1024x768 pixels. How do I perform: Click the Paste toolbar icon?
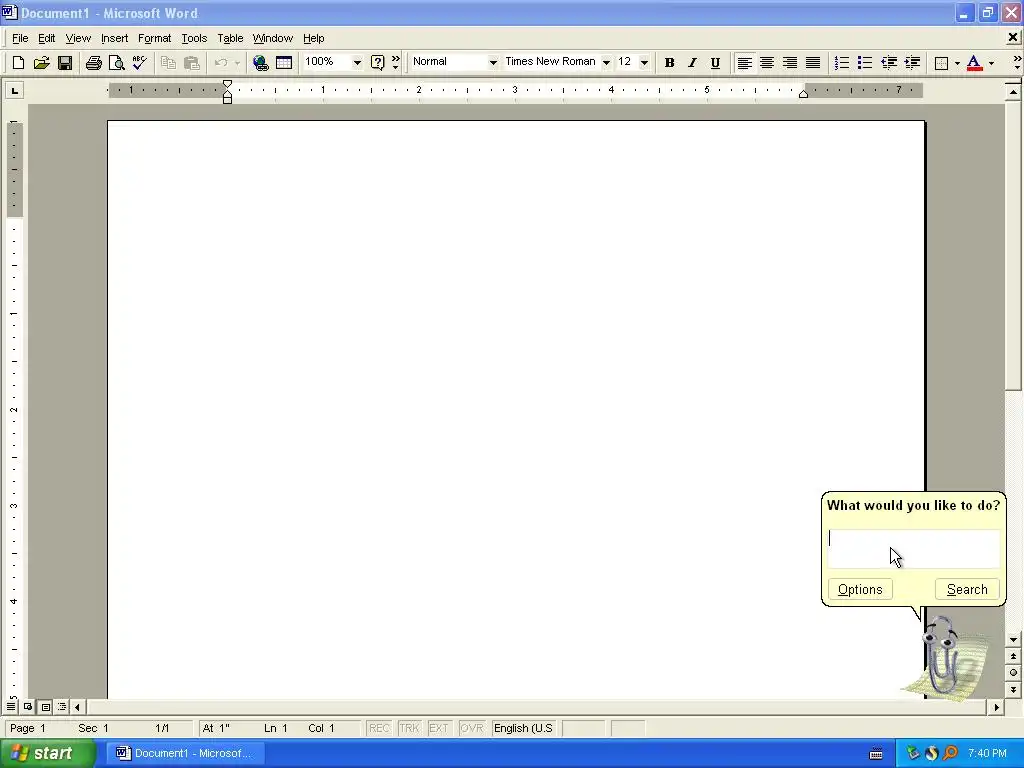coord(191,63)
